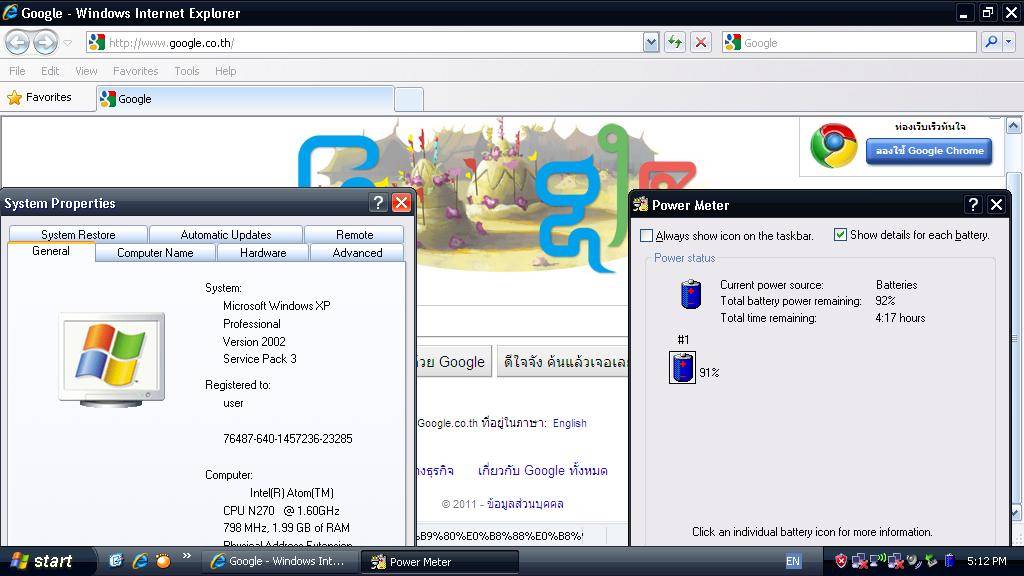Click battery #1 icon for details
The width and height of the screenshot is (1024, 576).
tap(683, 368)
